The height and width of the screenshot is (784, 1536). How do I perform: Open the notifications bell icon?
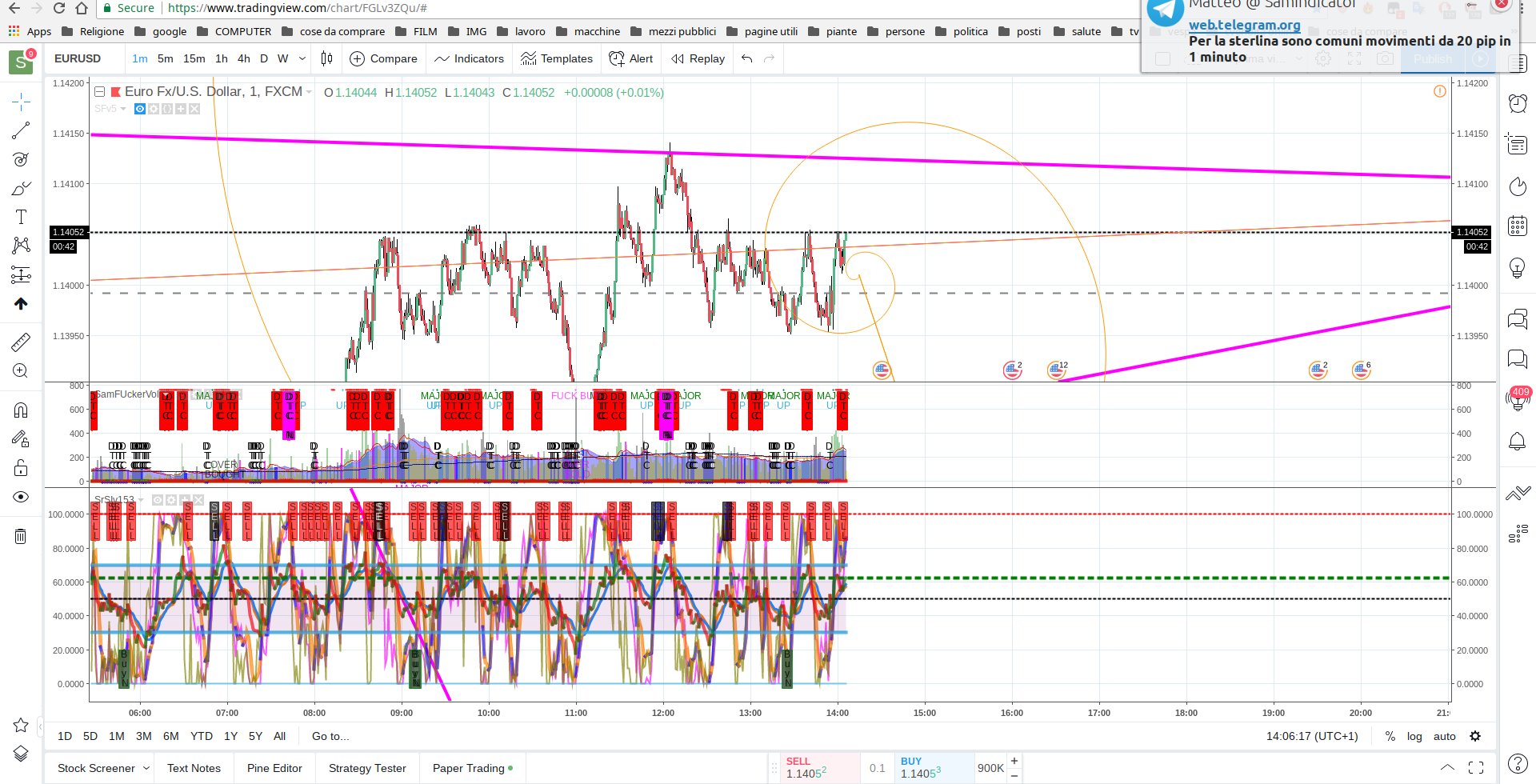[x=1518, y=441]
